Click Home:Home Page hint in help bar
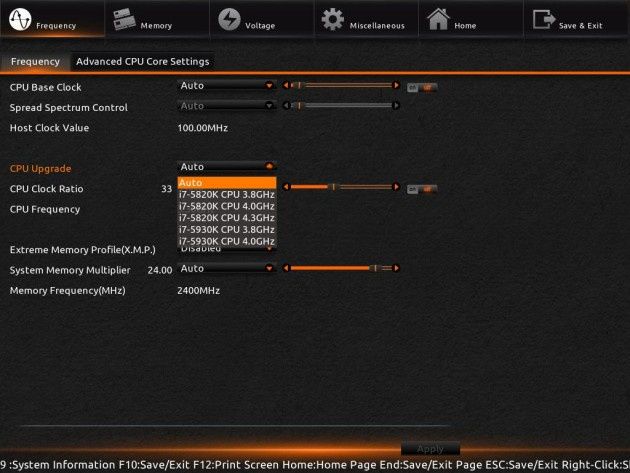 coord(329,465)
